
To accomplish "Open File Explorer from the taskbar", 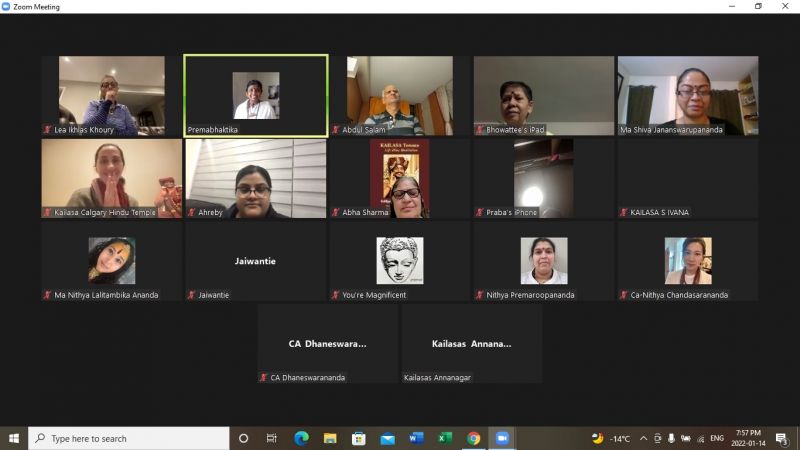I will (330, 438).
